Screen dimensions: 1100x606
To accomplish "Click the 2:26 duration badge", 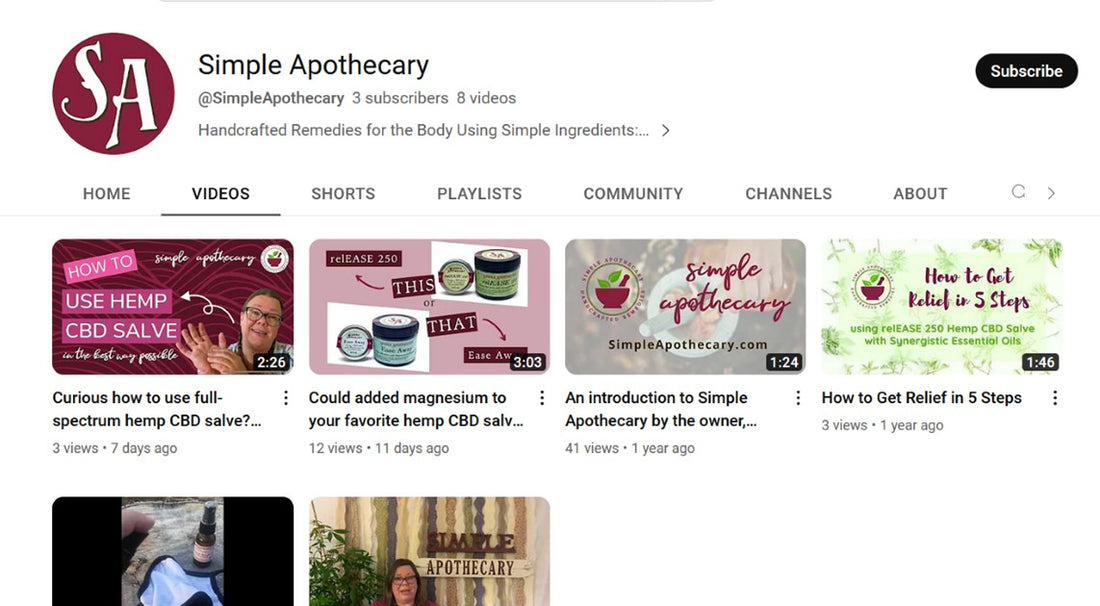I will click(x=271, y=362).
